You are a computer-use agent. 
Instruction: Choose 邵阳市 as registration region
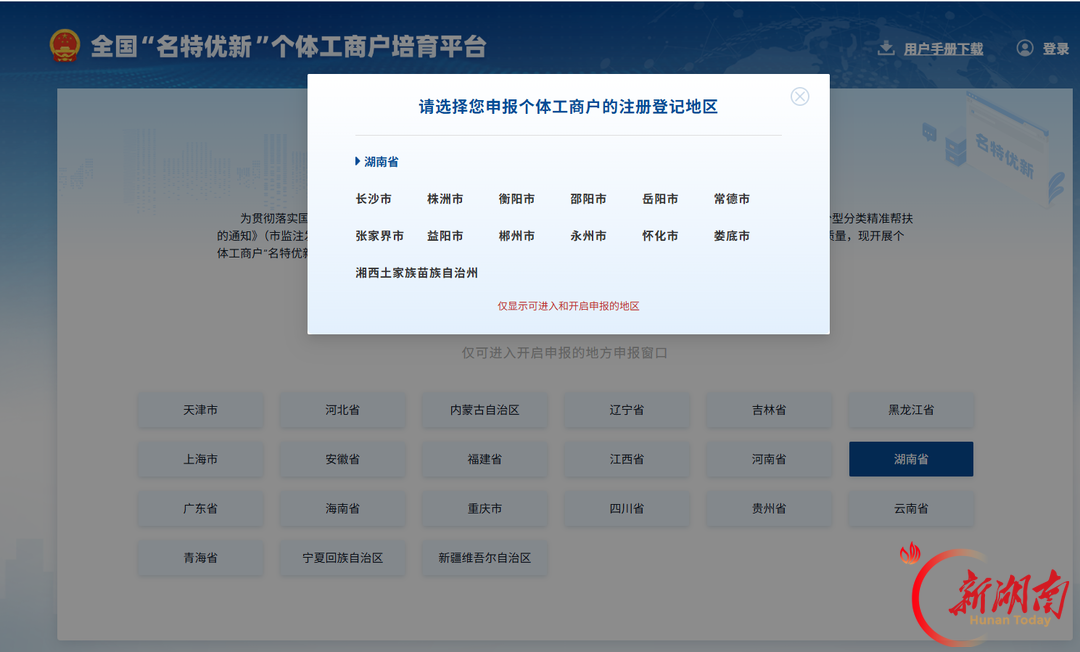point(588,199)
